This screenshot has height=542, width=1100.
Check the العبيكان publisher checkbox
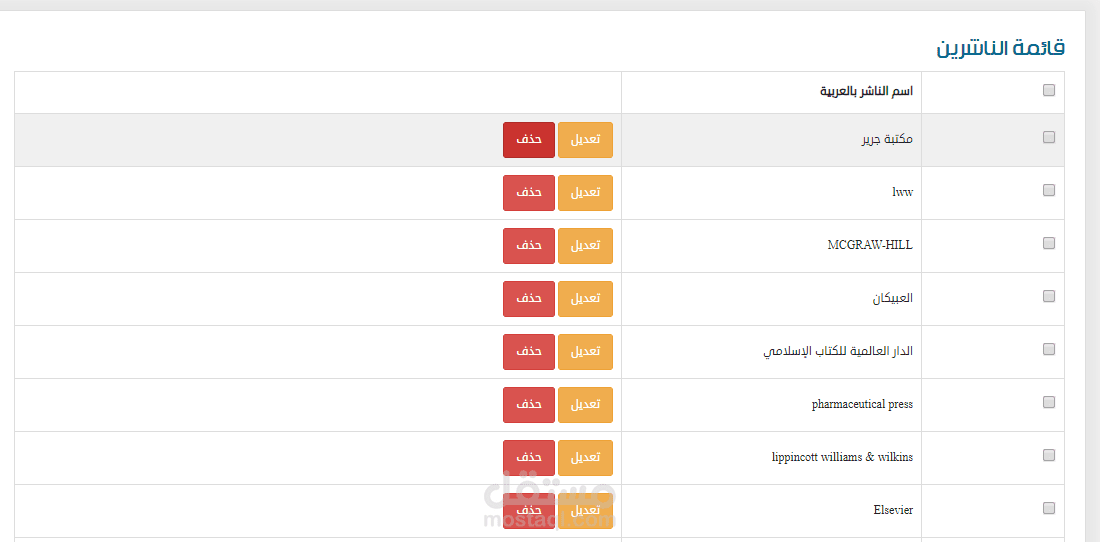pyautogui.click(x=1049, y=296)
